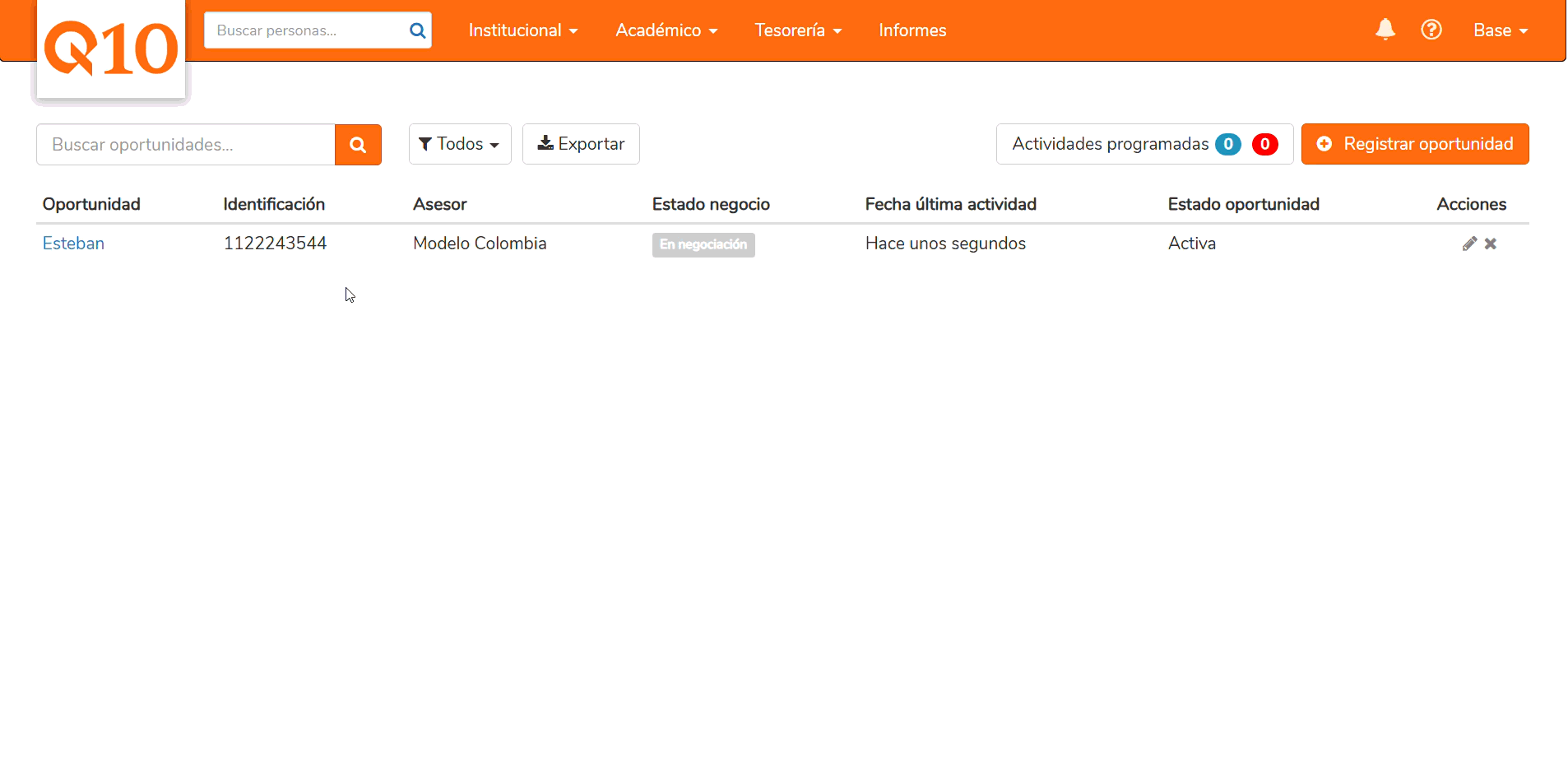Open the Académico menu
The image size is (1568, 775).
(x=667, y=30)
